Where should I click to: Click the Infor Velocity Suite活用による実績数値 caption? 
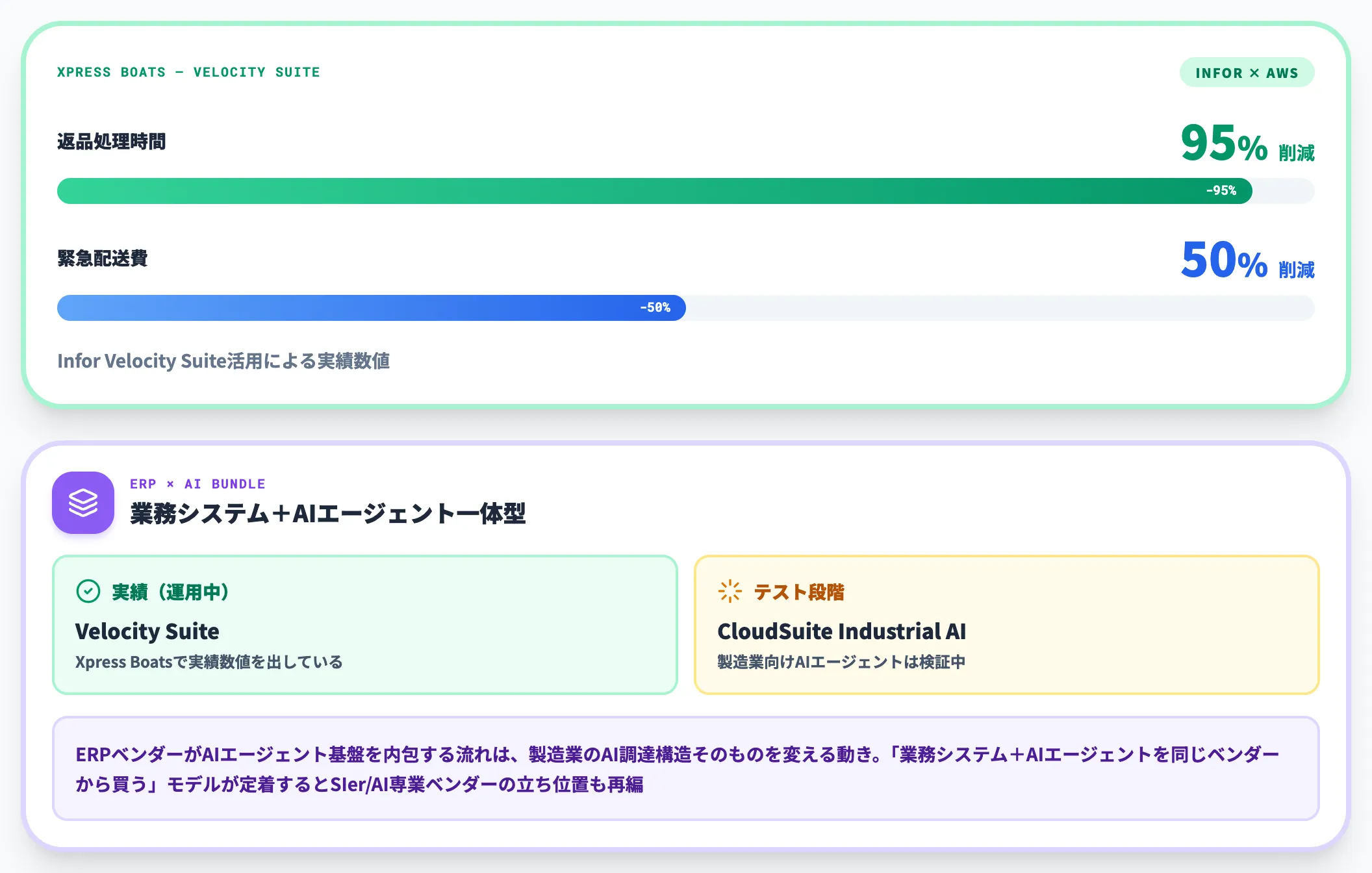tap(223, 361)
